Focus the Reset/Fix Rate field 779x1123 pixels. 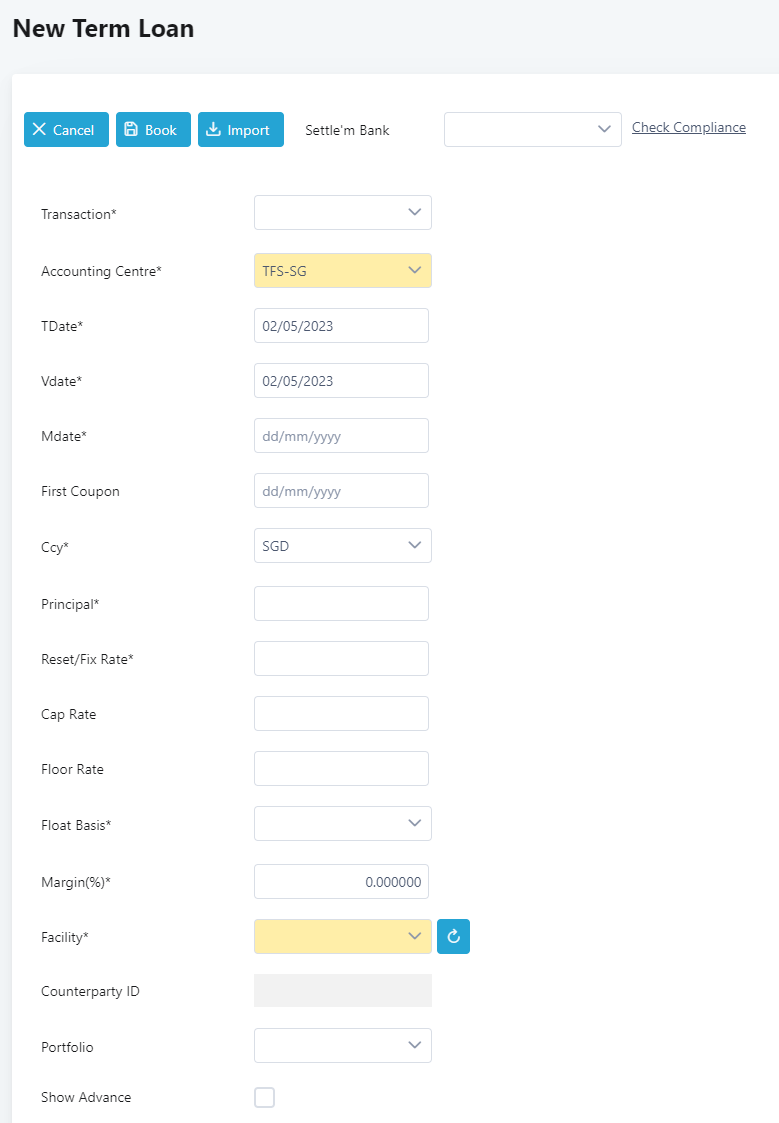[341, 659]
